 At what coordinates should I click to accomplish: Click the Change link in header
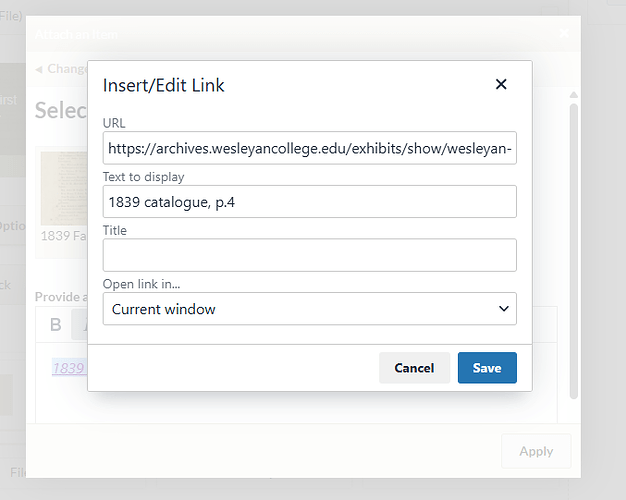(x=66, y=69)
